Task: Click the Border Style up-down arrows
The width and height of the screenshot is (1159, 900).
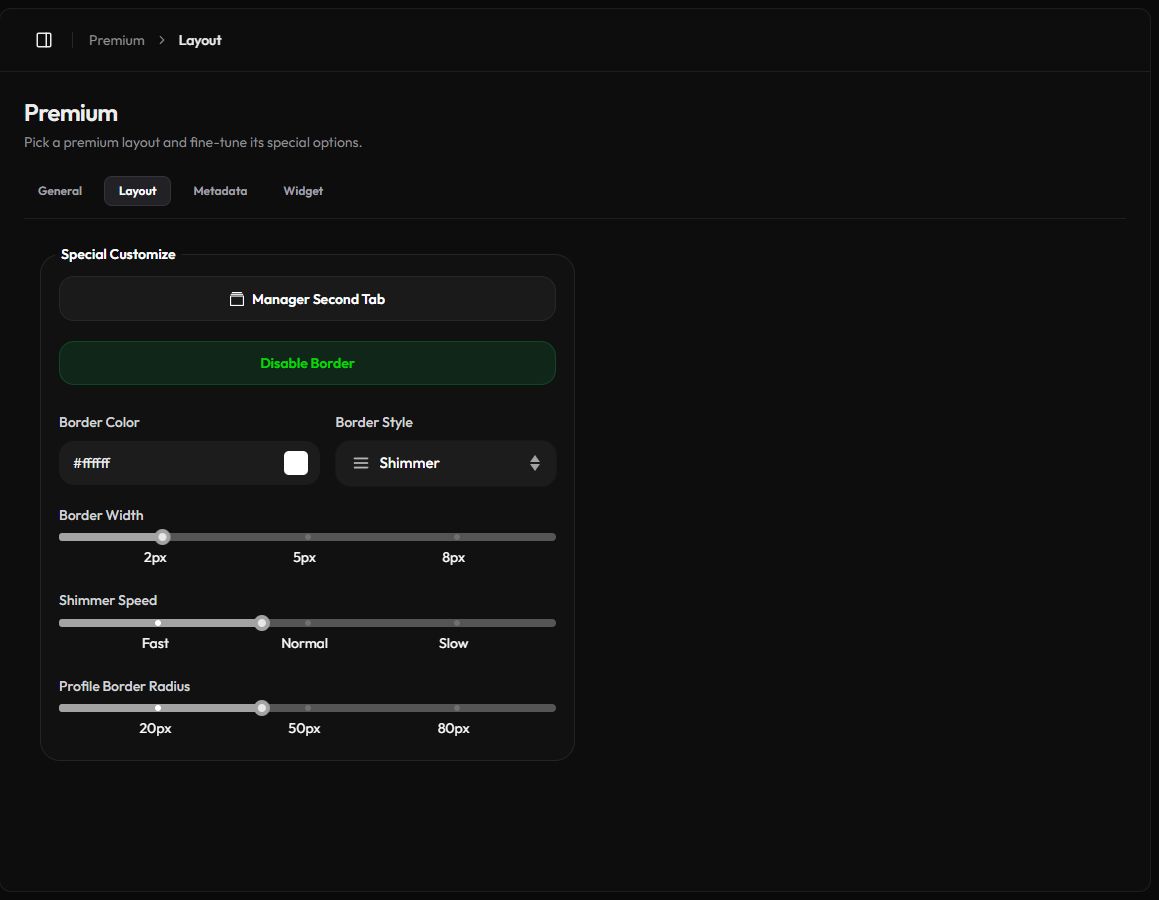Action: tap(534, 463)
